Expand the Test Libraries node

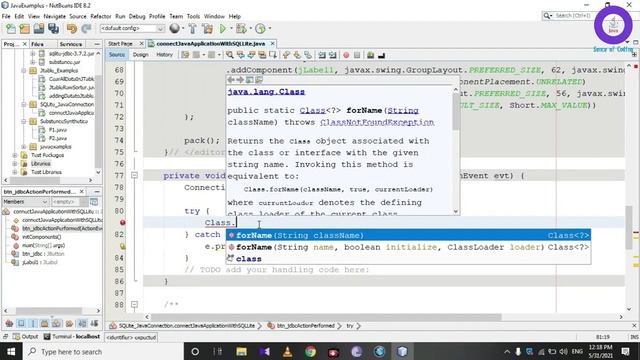click(x=15, y=172)
